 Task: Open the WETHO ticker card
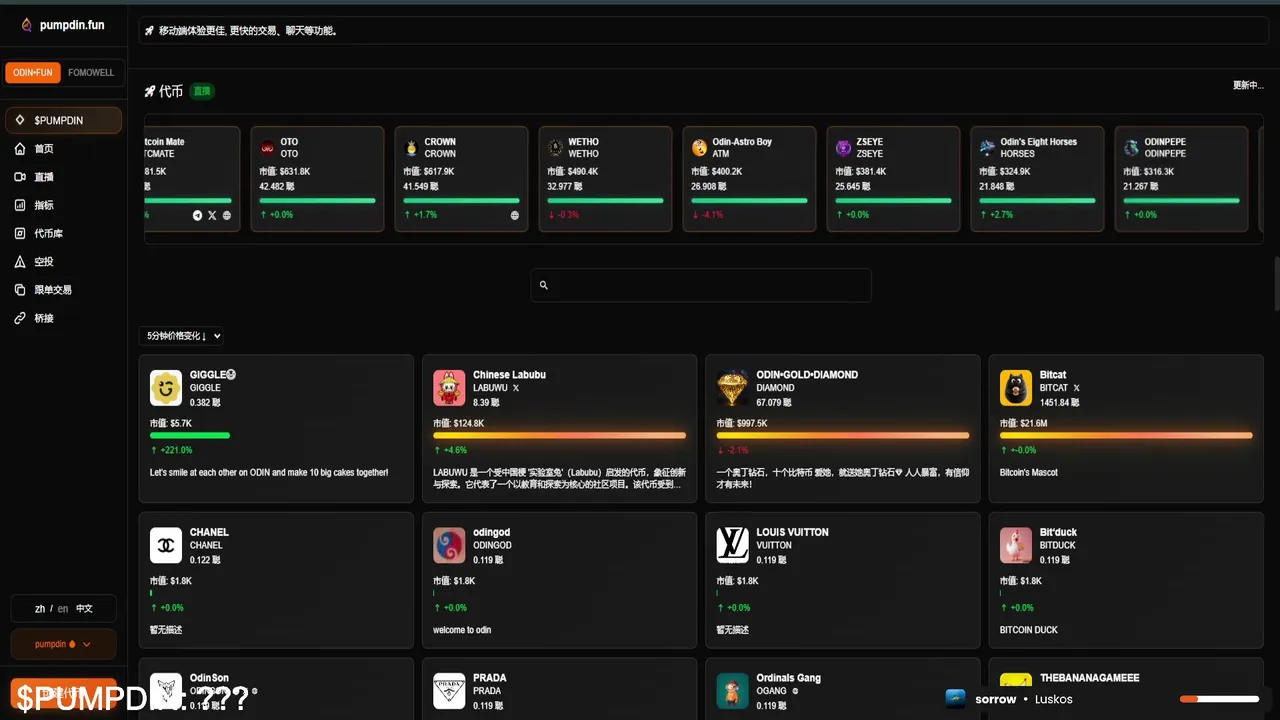click(x=605, y=179)
